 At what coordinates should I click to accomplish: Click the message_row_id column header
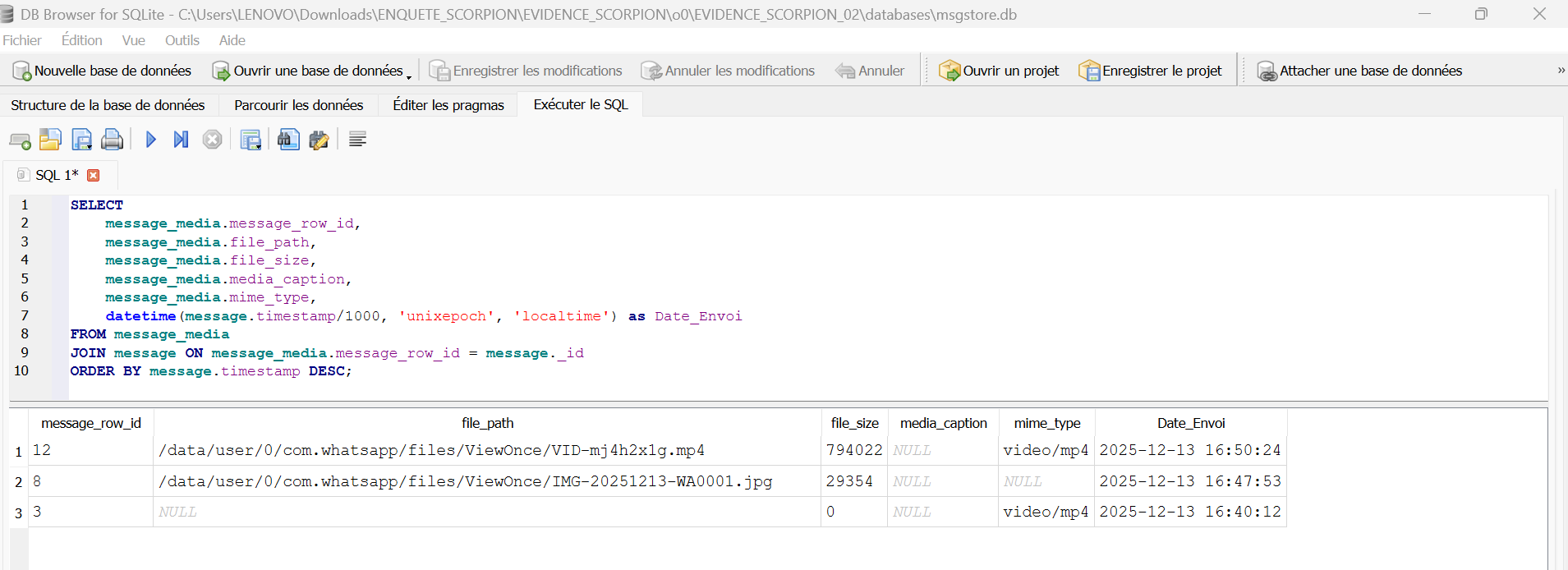pyautogui.click(x=91, y=423)
